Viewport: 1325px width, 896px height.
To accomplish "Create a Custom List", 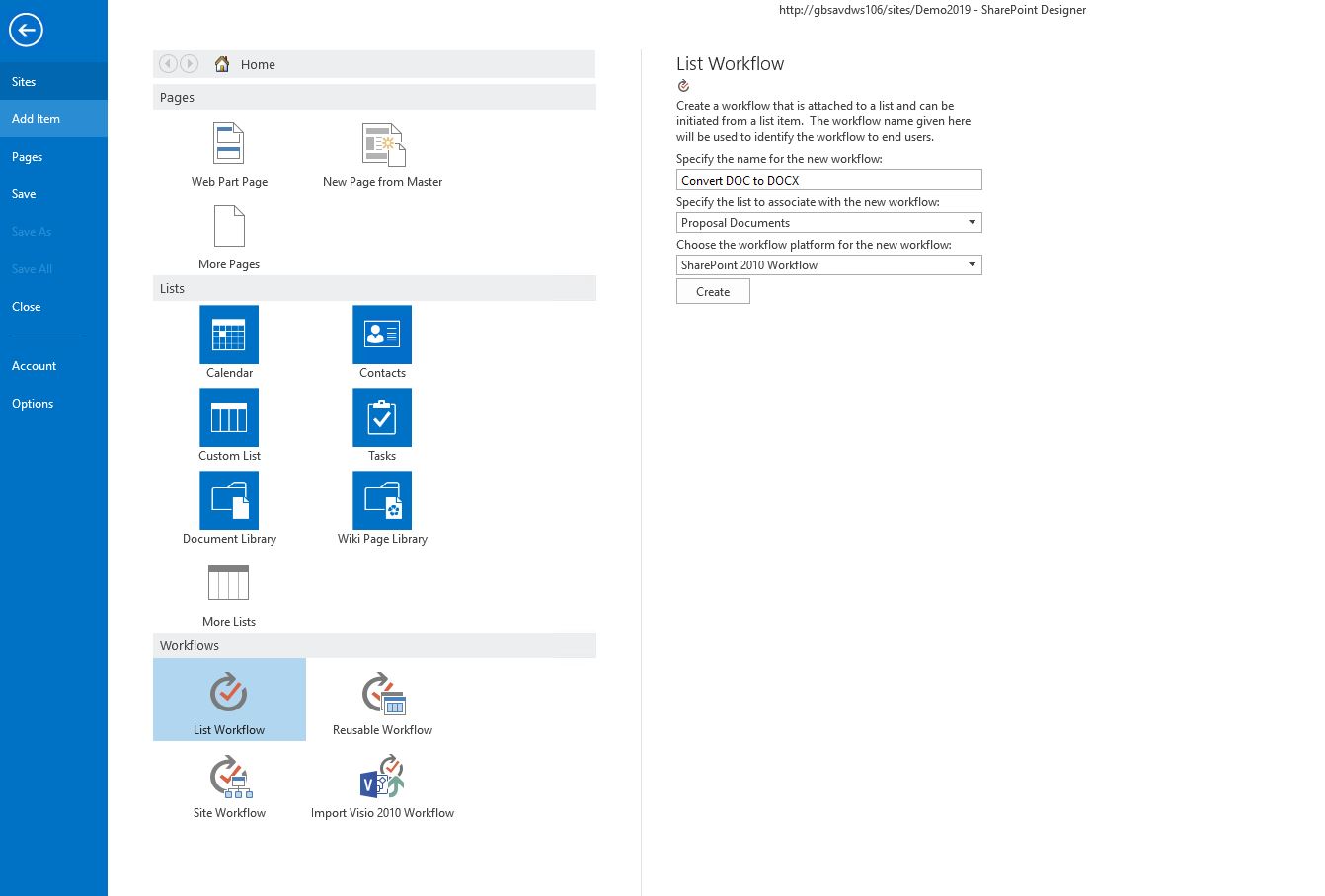I will (x=229, y=418).
